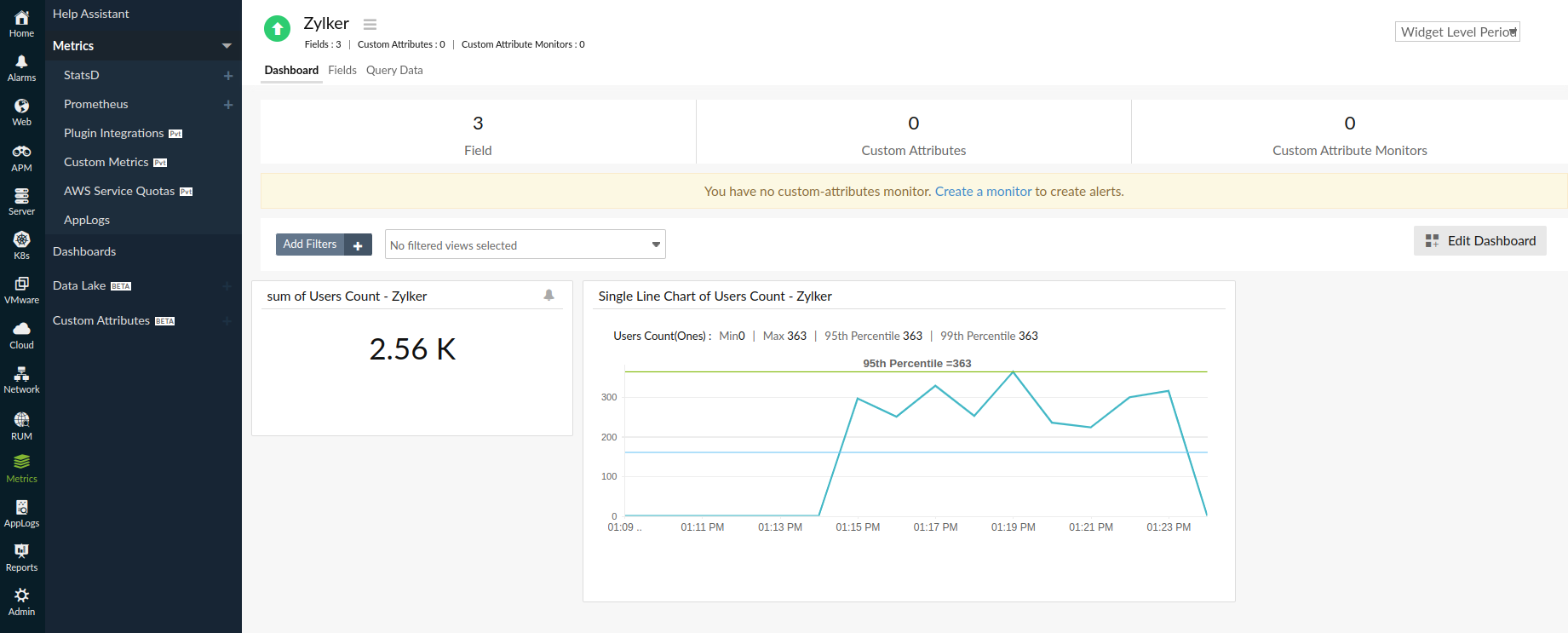Switch to the Fields tab
Screen dimensions: 1568x633
342,71
